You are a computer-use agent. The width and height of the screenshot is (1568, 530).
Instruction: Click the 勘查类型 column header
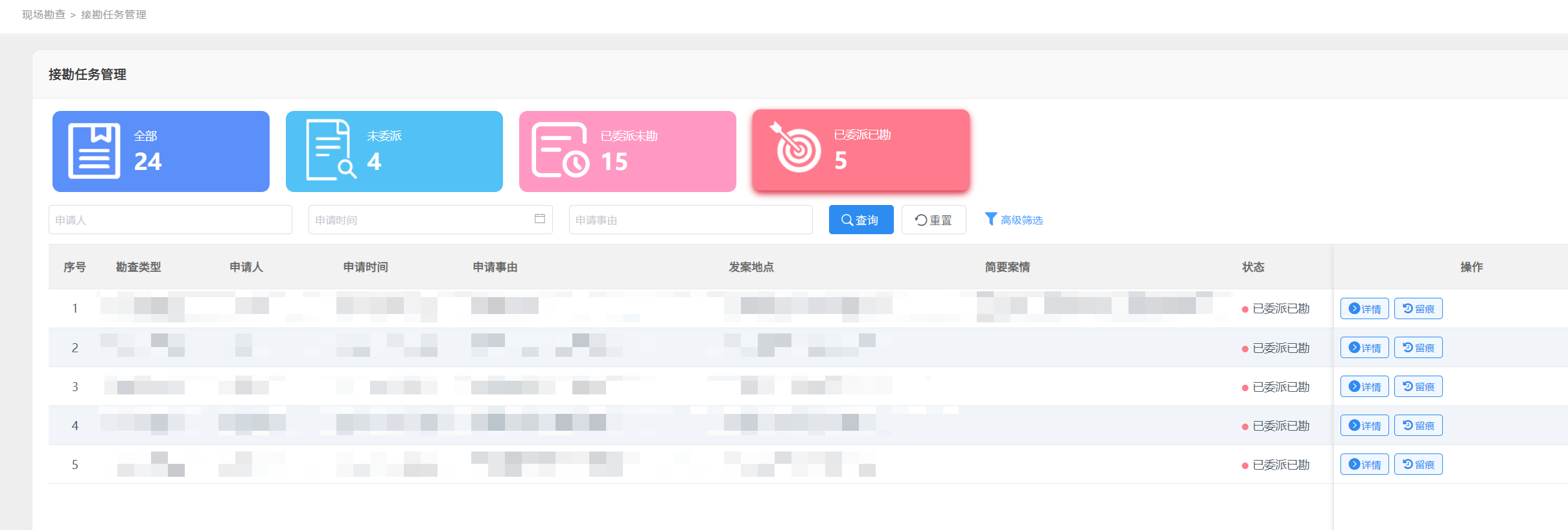point(138,267)
